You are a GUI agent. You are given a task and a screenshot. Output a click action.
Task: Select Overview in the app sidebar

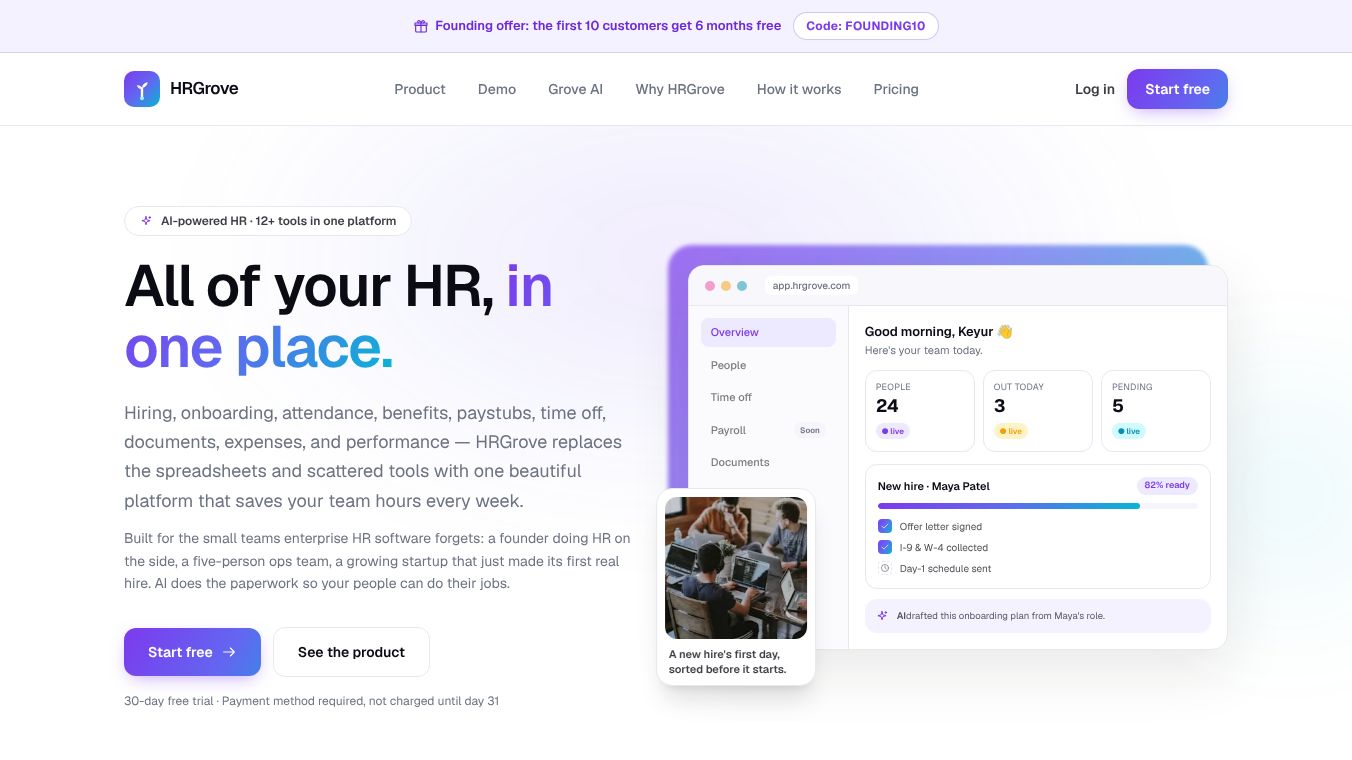tap(768, 332)
